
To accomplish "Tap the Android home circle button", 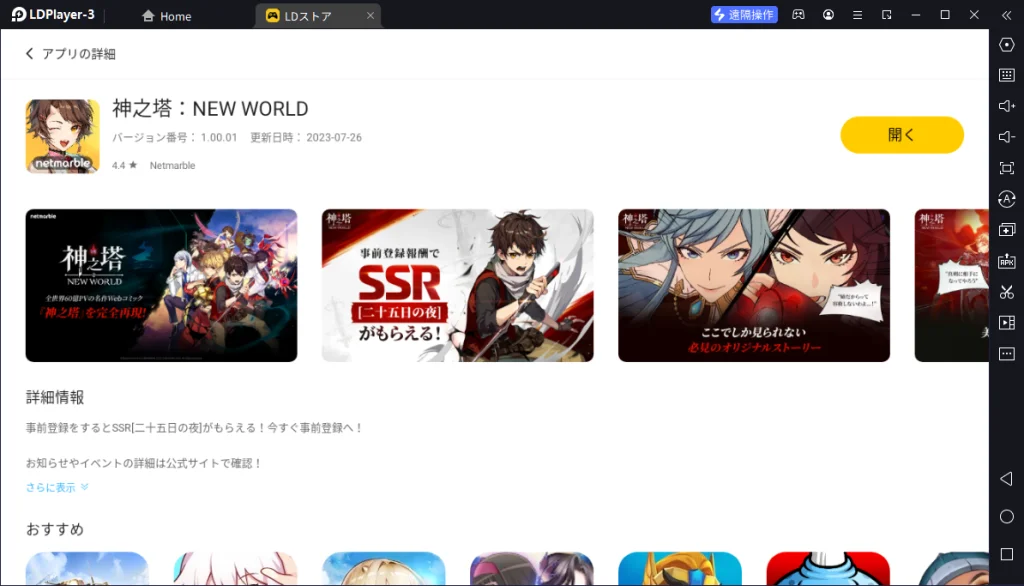I will [x=1006, y=517].
